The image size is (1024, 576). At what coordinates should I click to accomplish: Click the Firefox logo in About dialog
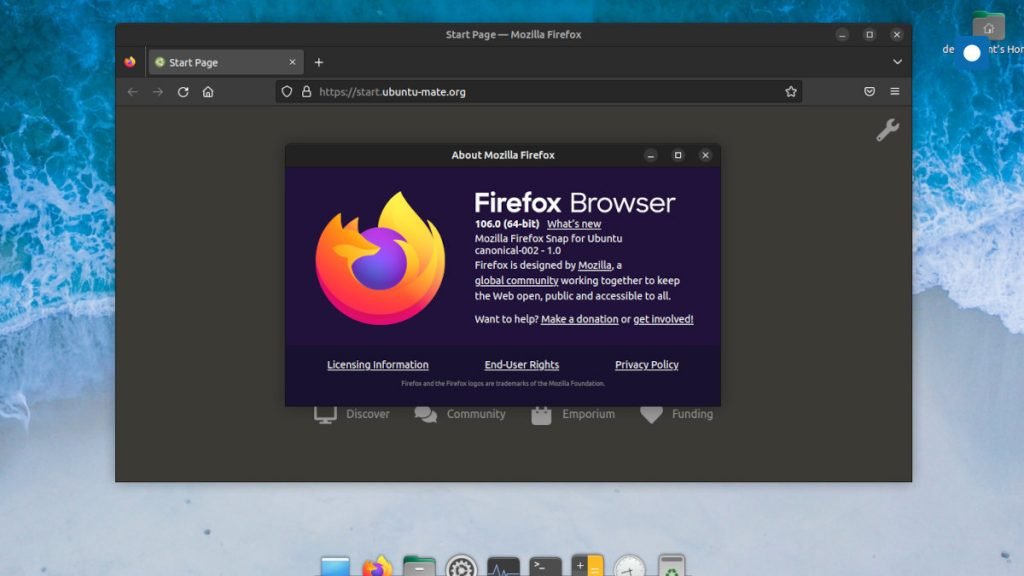pyautogui.click(x=381, y=259)
